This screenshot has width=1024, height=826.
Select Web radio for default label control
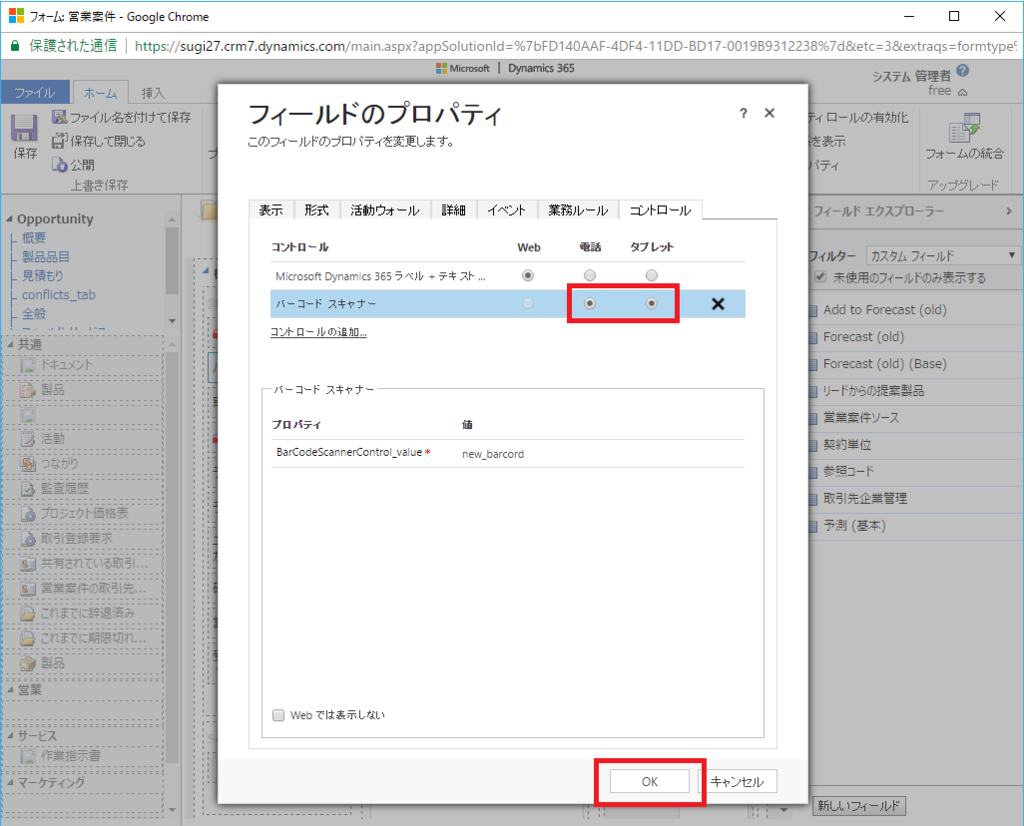[528, 276]
